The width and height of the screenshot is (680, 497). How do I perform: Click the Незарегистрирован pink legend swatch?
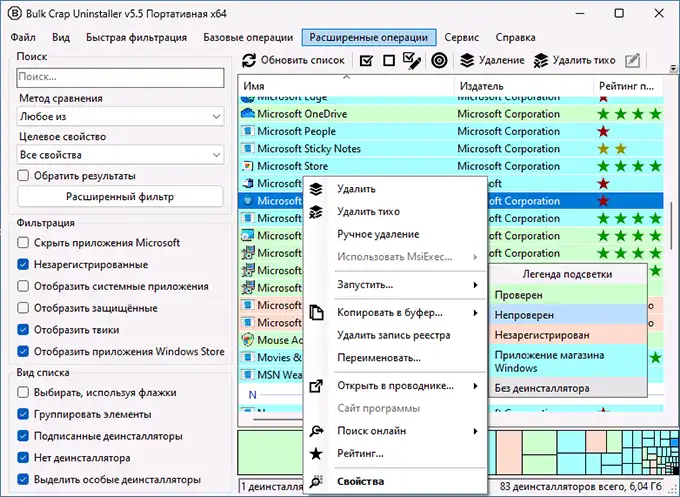[568, 335]
